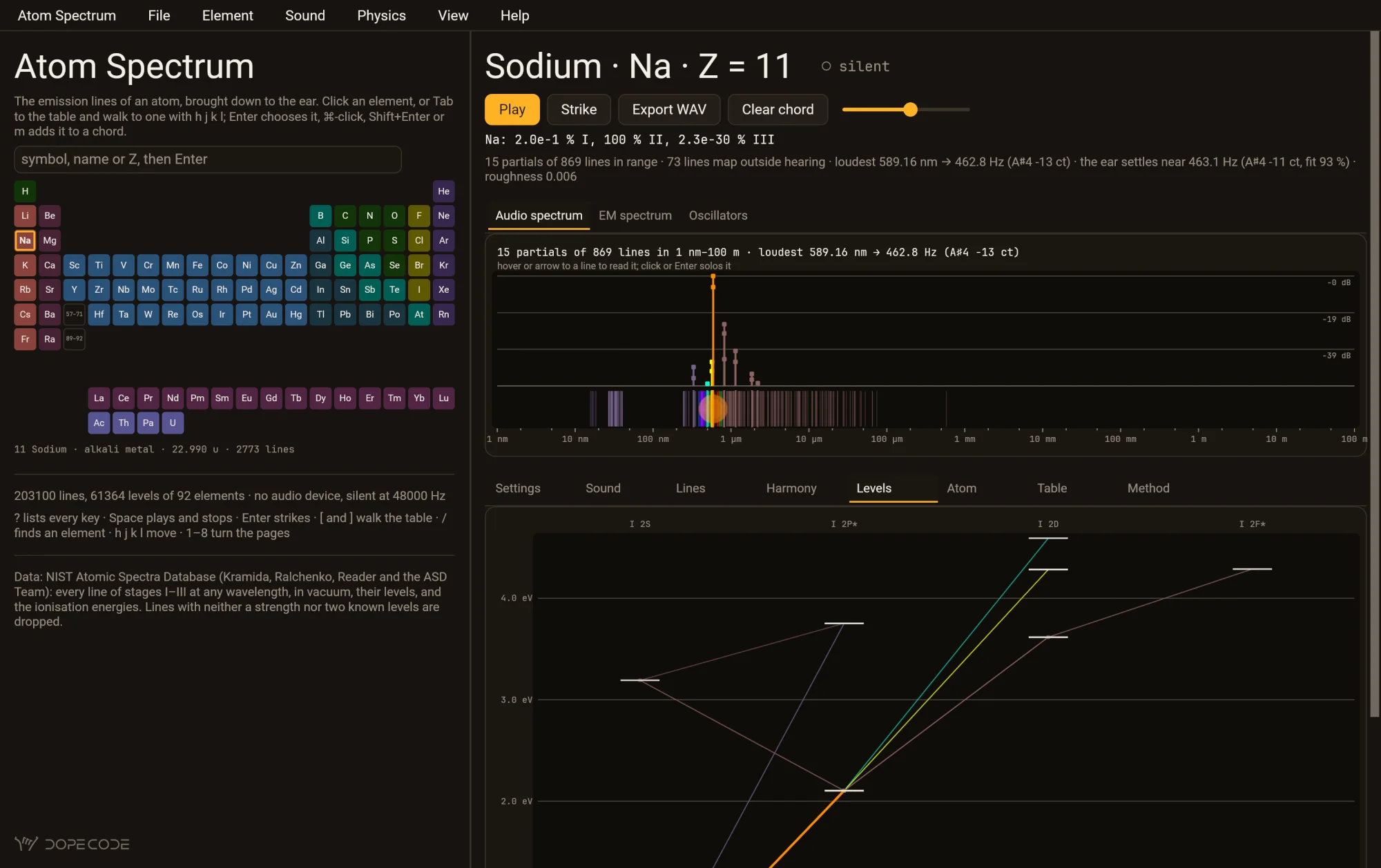Open the Harmony tab
This screenshot has width=1381, height=868.
791,488
